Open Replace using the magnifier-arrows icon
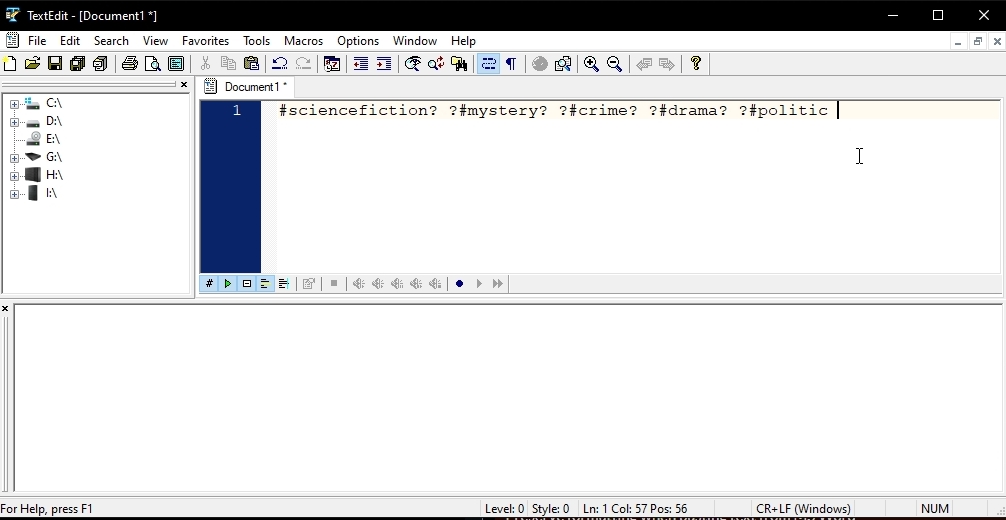 (436, 64)
